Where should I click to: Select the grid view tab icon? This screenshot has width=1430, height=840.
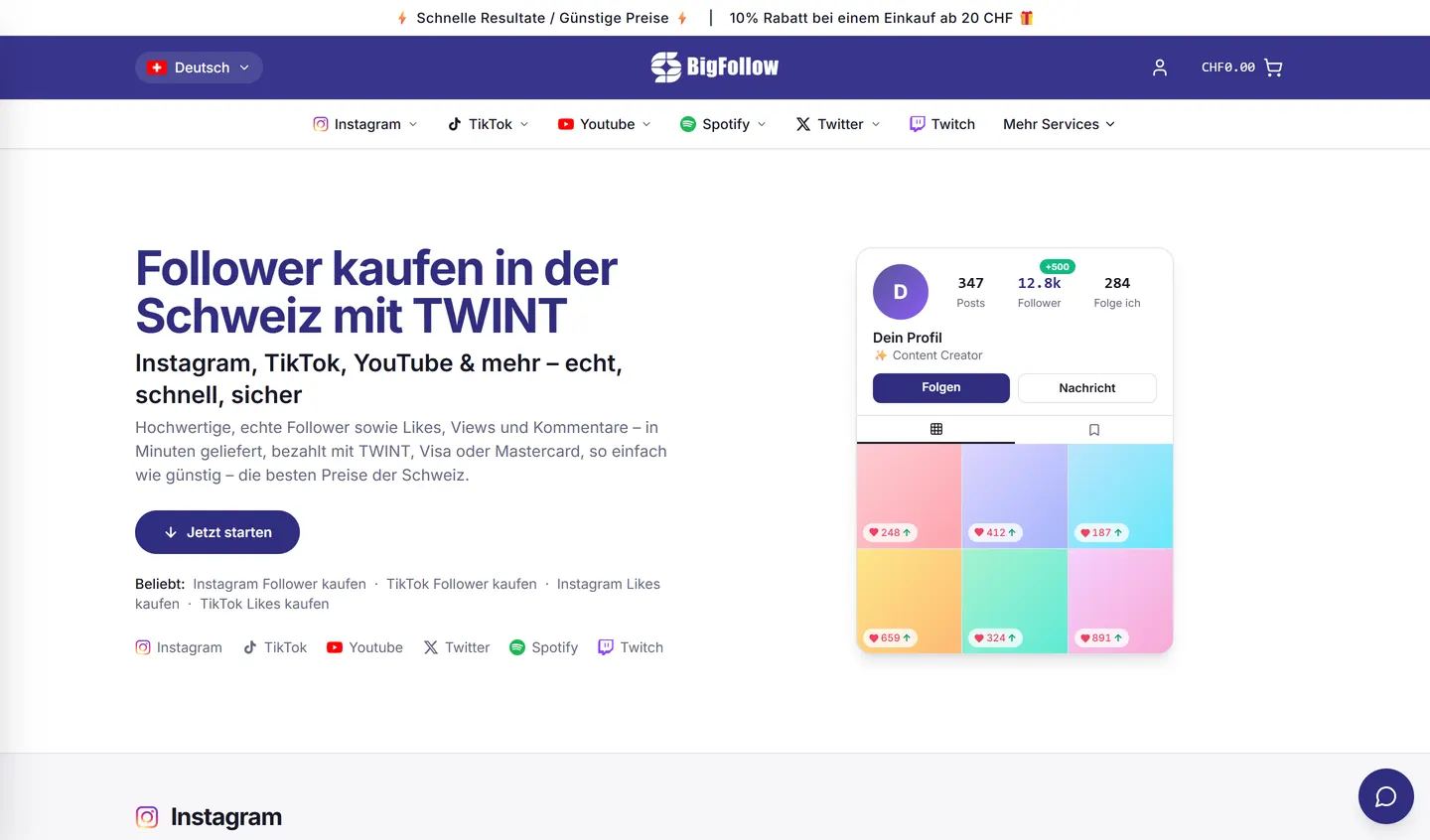pos(935,429)
